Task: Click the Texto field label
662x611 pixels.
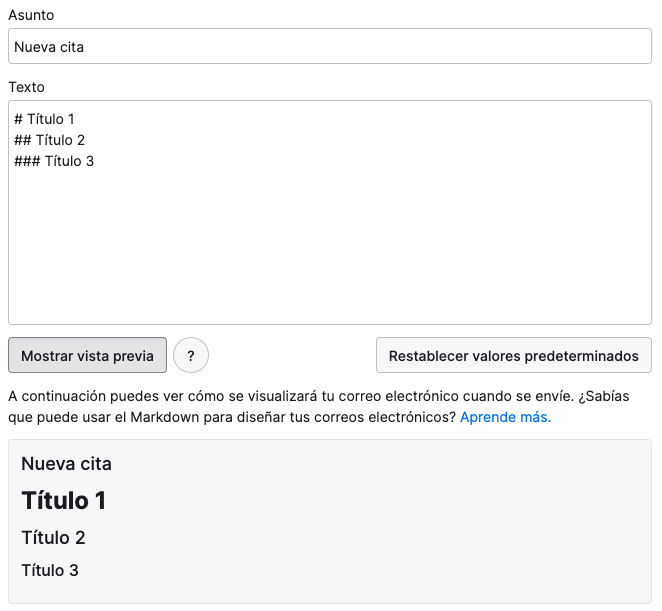Action: 27,87
